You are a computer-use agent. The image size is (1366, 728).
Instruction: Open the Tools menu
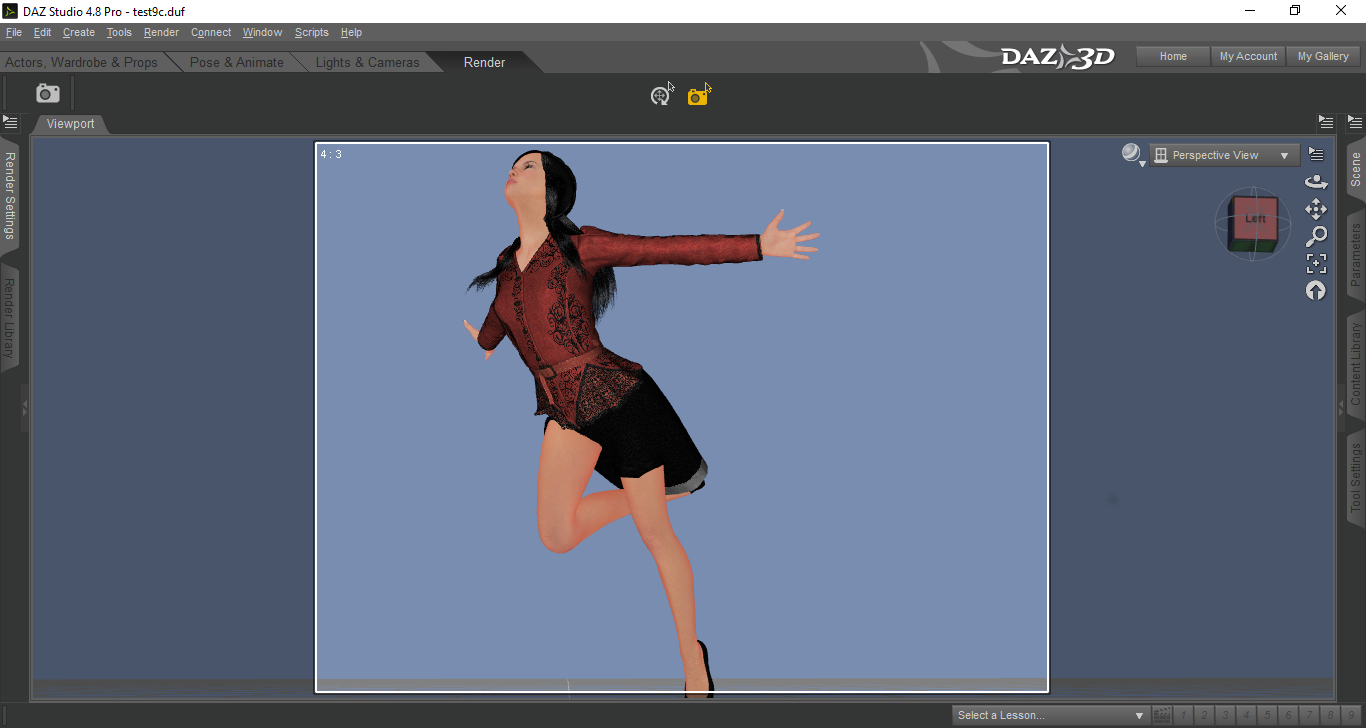(x=119, y=32)
